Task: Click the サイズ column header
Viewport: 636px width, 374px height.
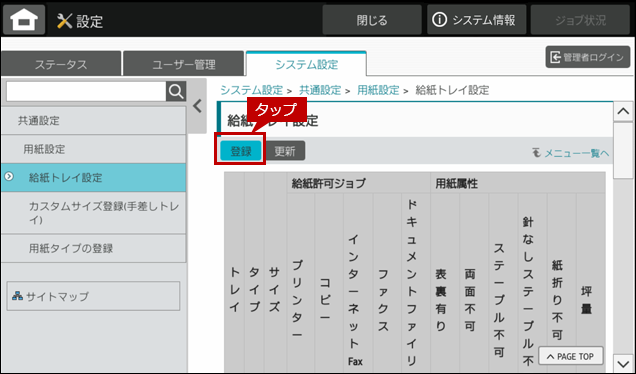Action: coord(274,289)
